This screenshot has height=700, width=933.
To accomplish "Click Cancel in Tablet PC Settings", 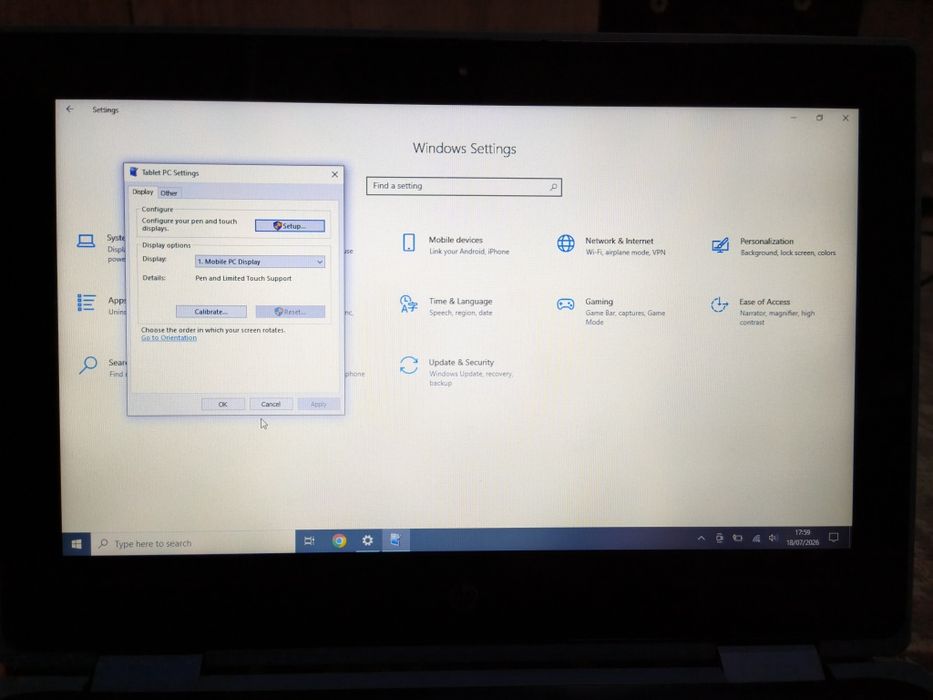I will (271, 404).
